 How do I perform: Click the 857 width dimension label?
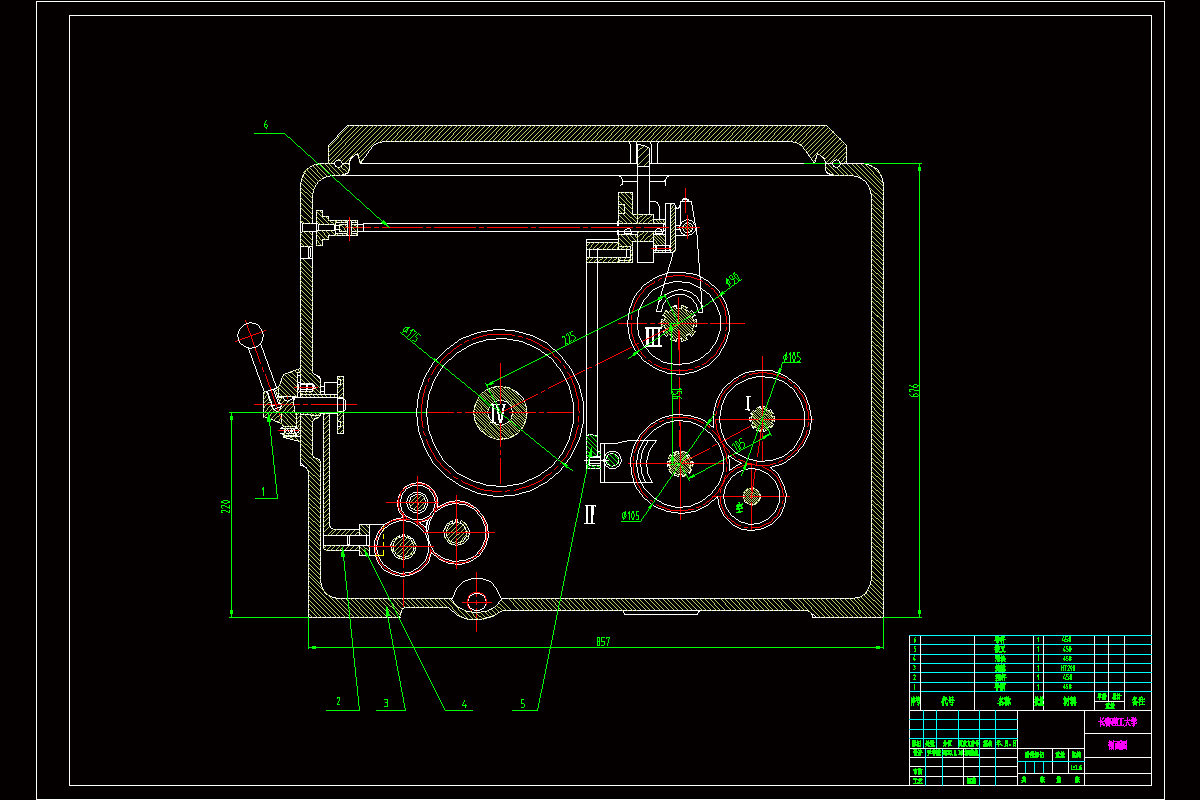click(x=603, y=642)
